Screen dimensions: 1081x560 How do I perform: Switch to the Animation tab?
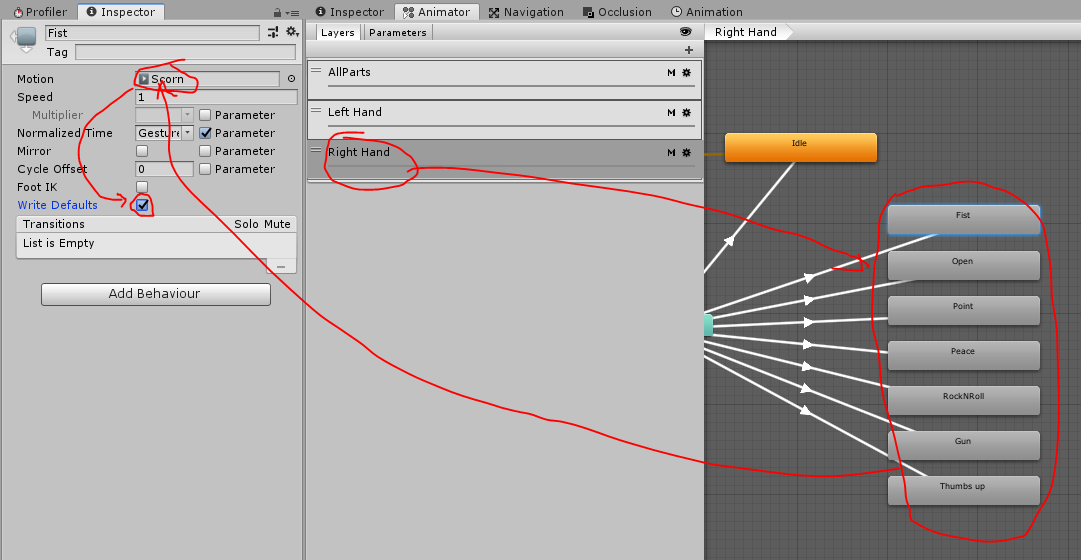(x=707, y=12)
